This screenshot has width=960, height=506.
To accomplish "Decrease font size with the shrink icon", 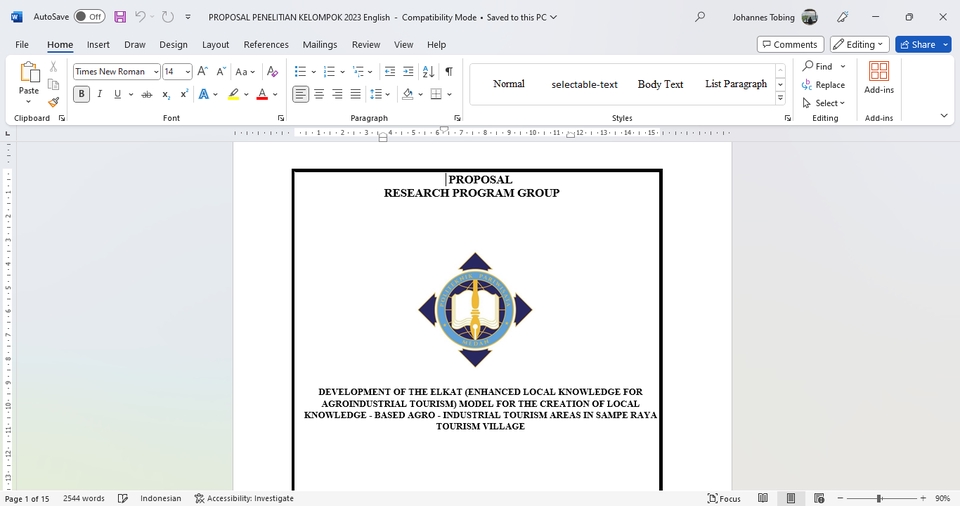I will click(x=221, y=72).
